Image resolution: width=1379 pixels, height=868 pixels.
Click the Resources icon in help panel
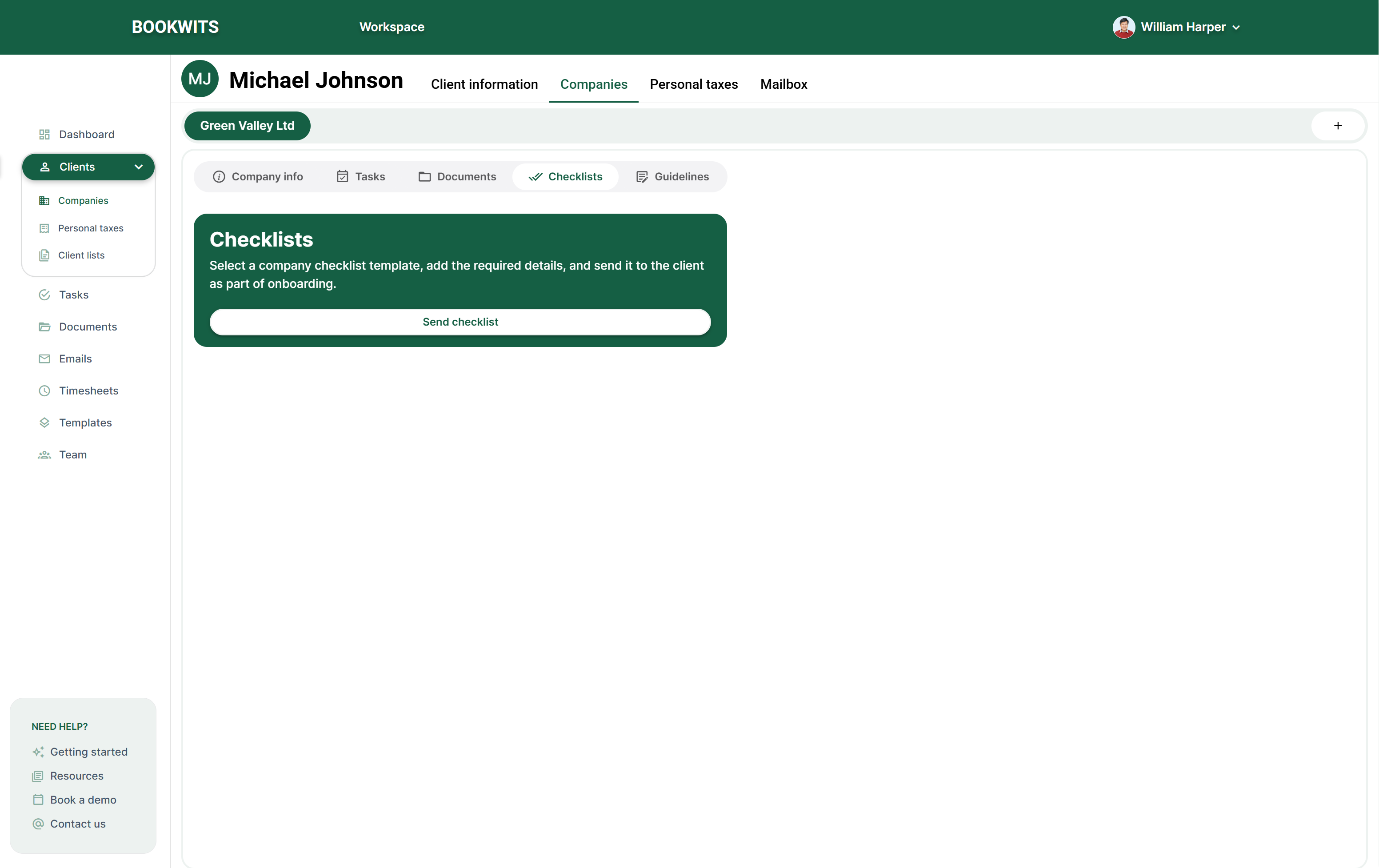(38, 776)
